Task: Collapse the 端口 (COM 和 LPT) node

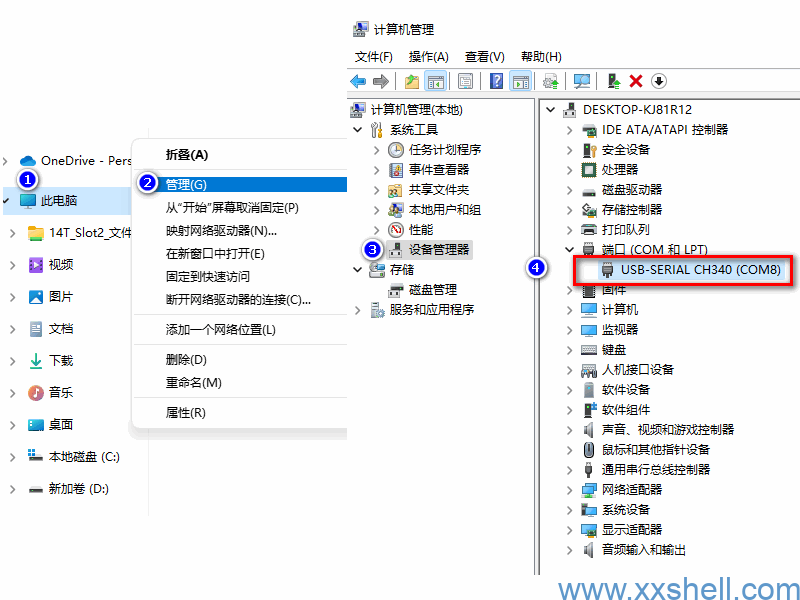Action: (569, 249)
